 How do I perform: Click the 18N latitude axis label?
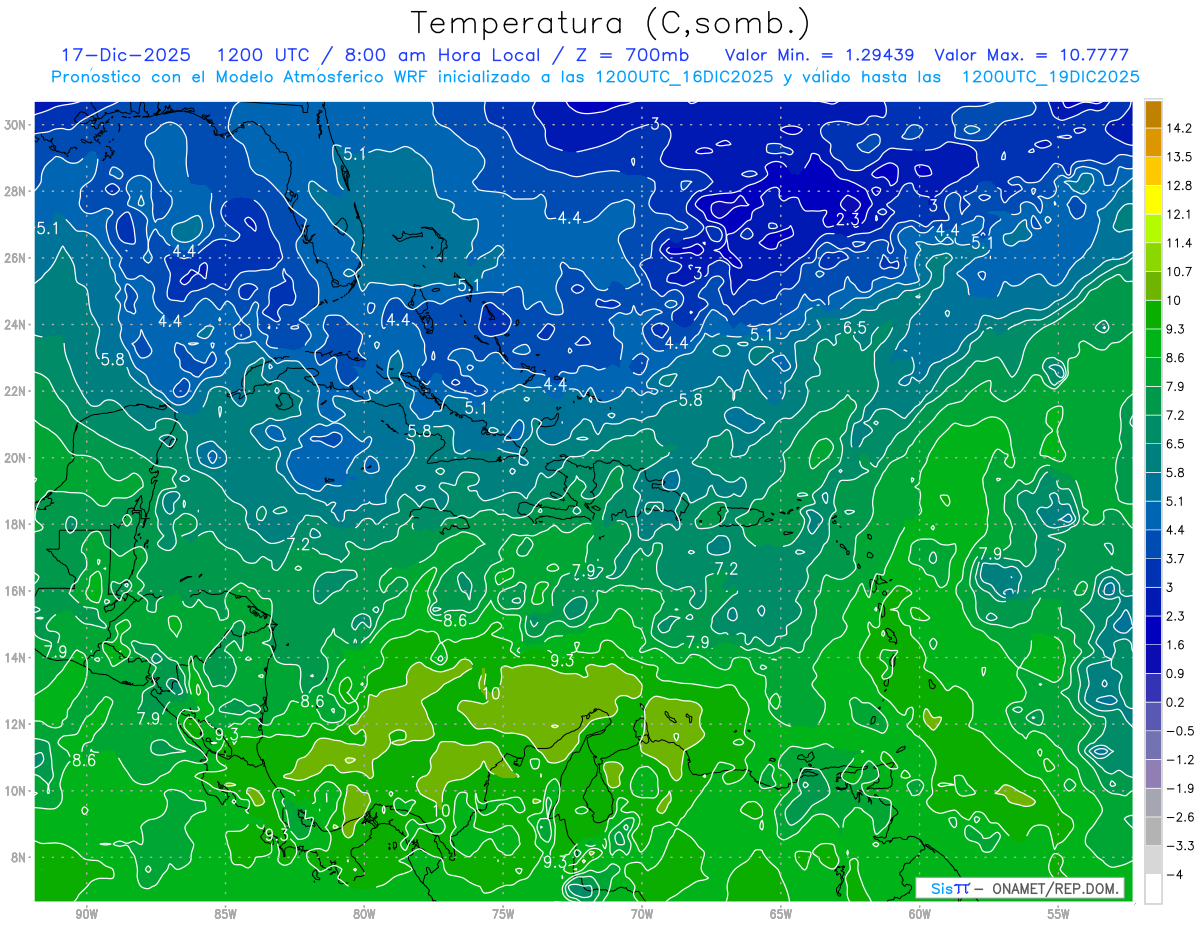(17, 525)
